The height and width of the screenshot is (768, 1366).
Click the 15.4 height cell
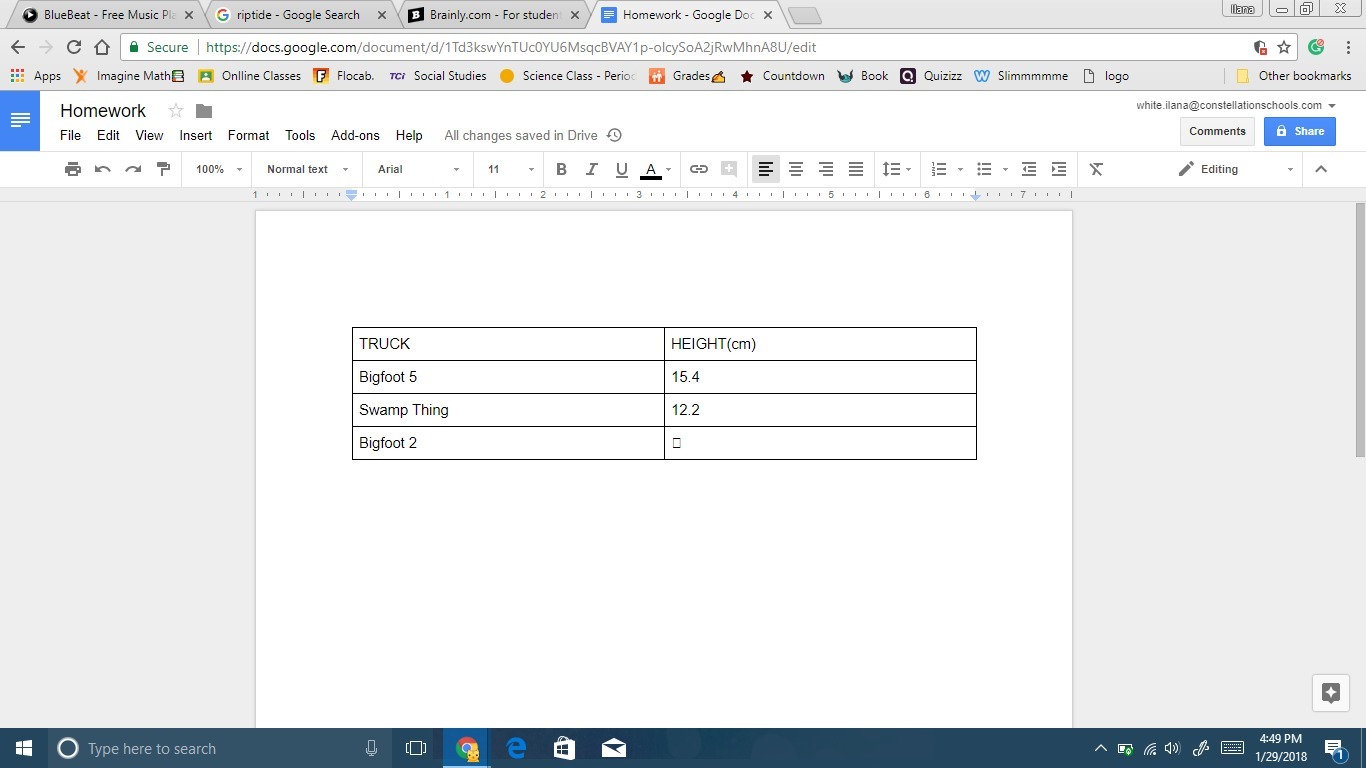820,377
